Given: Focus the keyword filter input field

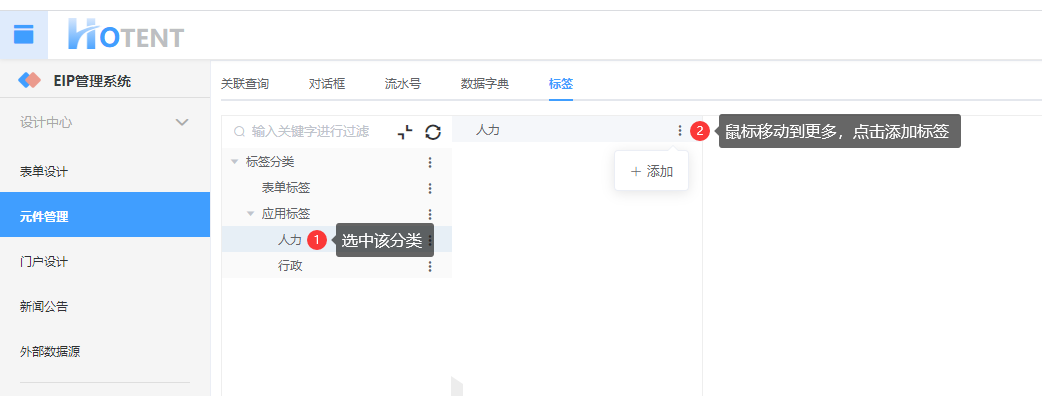Looking at the screenshot, I should coord(310,132).
